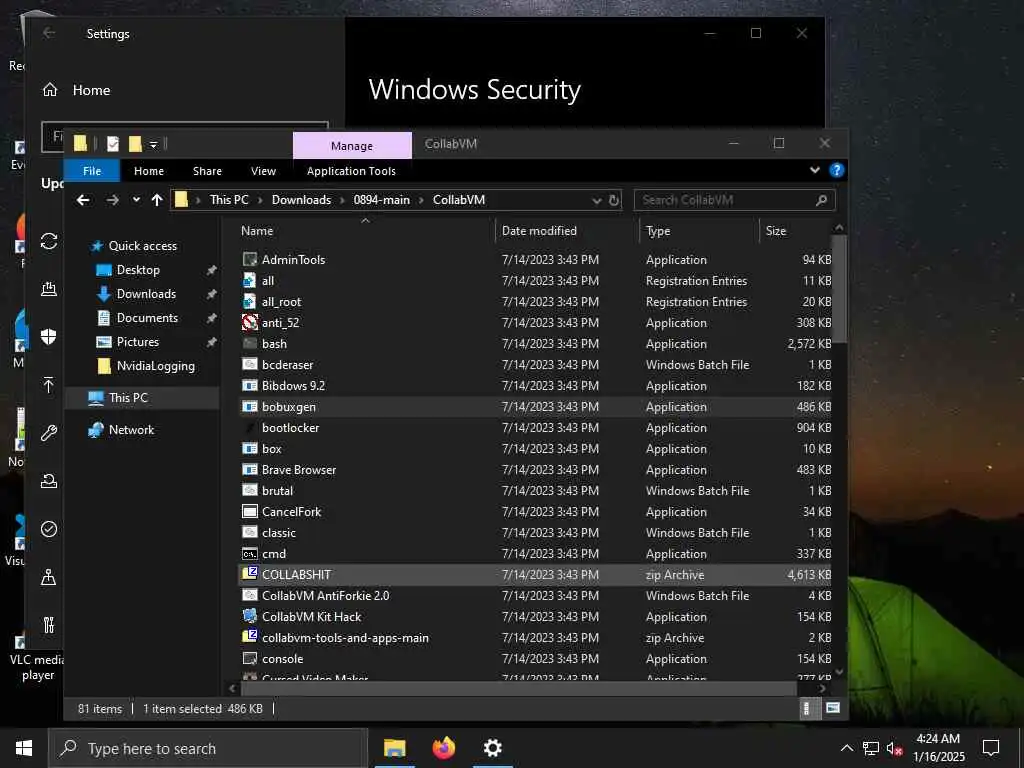Select the CollabVM Kit Hack icon
Image resolution: width=1024 pixels, height=768 pixels.
(x=249, y=616)
